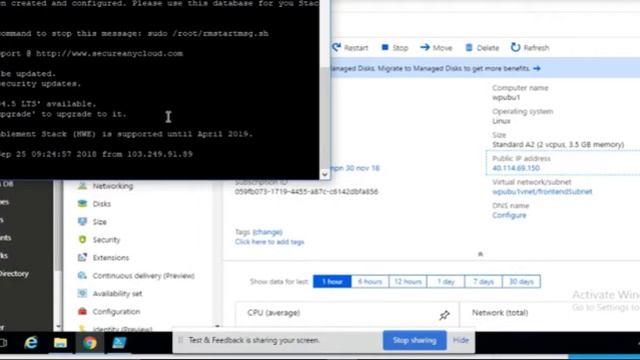The width and height of the screenshot is (640, 360).
Task: Click the secureanycloud.com URL in terminal
Action: 109,53
